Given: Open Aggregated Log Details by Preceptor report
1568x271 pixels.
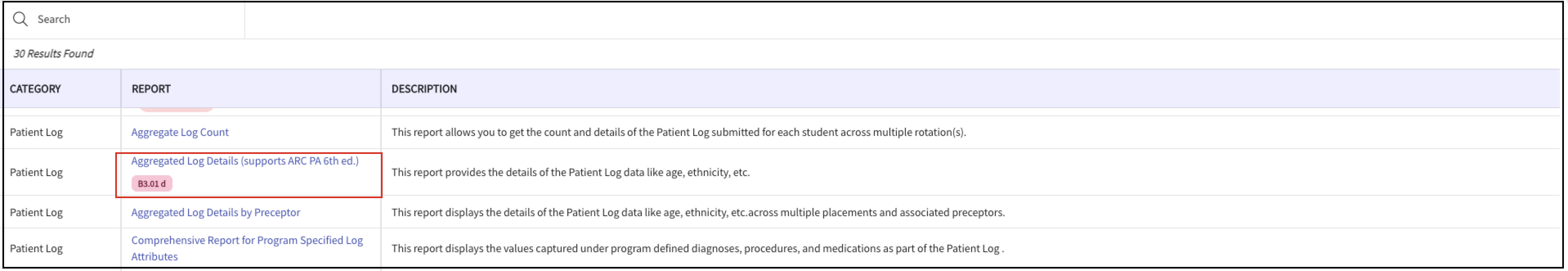Looking at the screenshot, I should (x=215, y=212).
